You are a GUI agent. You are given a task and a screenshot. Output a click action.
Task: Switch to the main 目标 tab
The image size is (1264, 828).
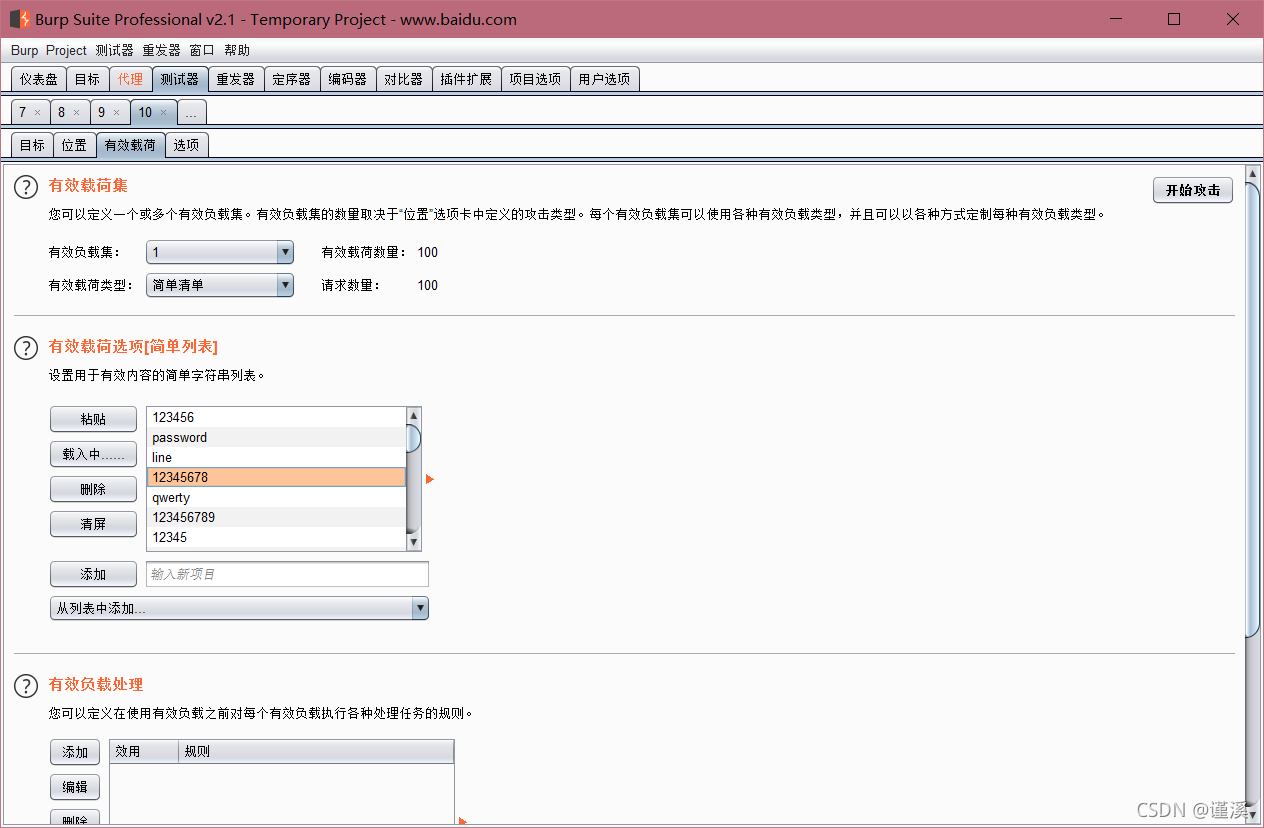[87, 79]
